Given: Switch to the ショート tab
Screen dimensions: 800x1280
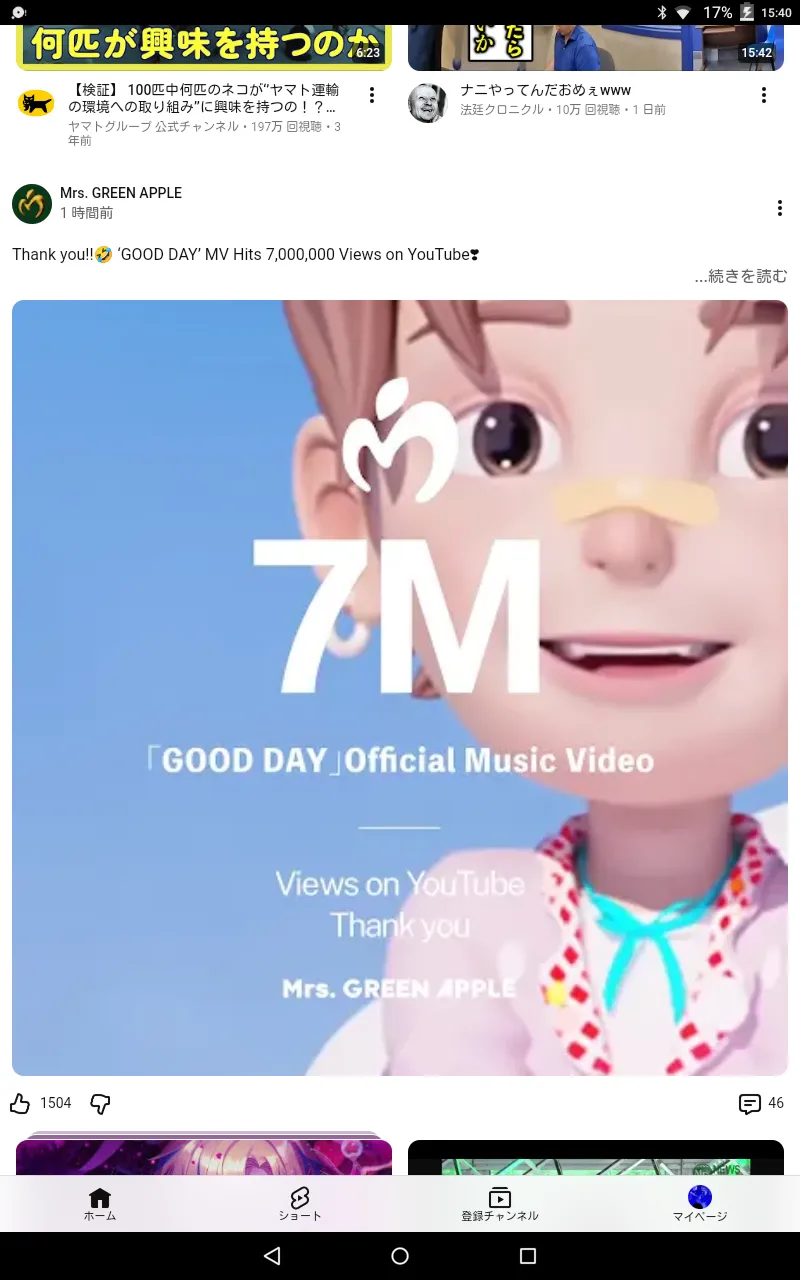Looking at the screenshot, I should pos(300,1204).
